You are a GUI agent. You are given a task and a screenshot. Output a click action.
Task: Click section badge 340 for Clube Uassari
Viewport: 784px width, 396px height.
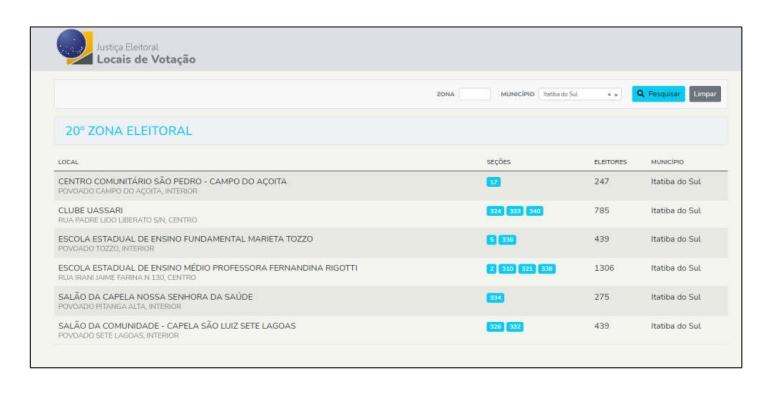tap(534, 211)
